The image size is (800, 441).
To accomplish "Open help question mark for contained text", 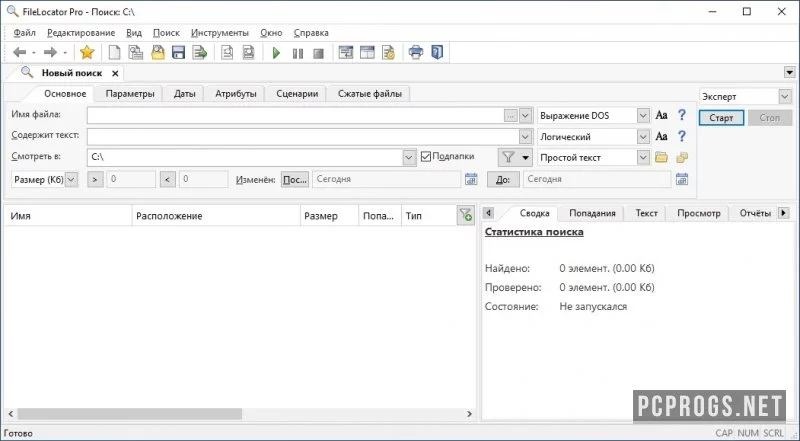I will pos(682,136).
